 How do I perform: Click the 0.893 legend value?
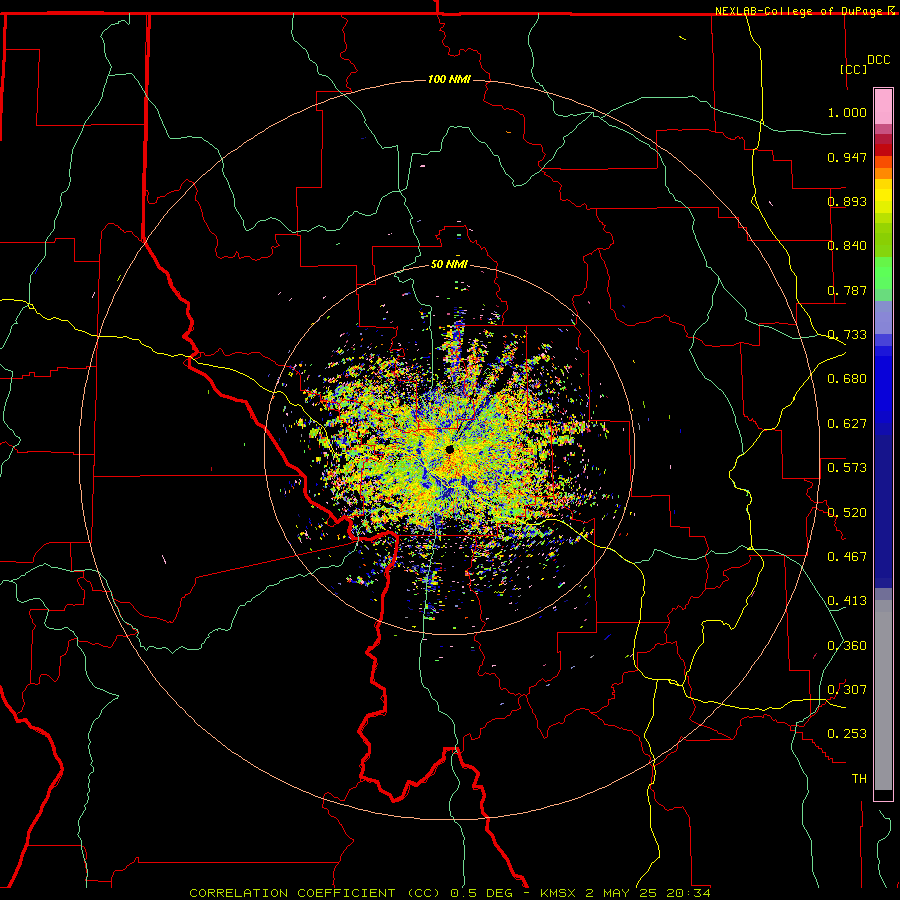click(x=847, y=201)
